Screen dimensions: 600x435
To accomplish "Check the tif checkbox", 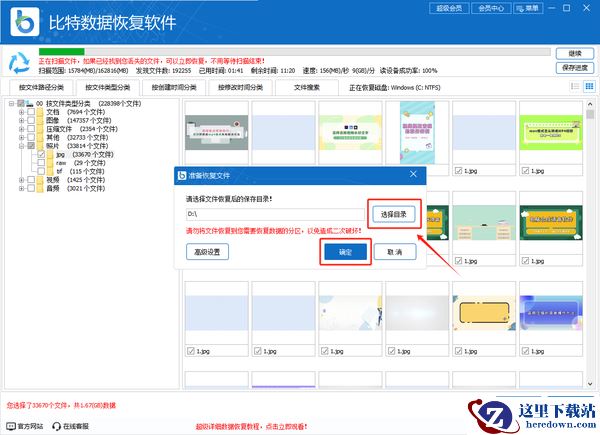I will pyautogui.click(x=41, y=171).
